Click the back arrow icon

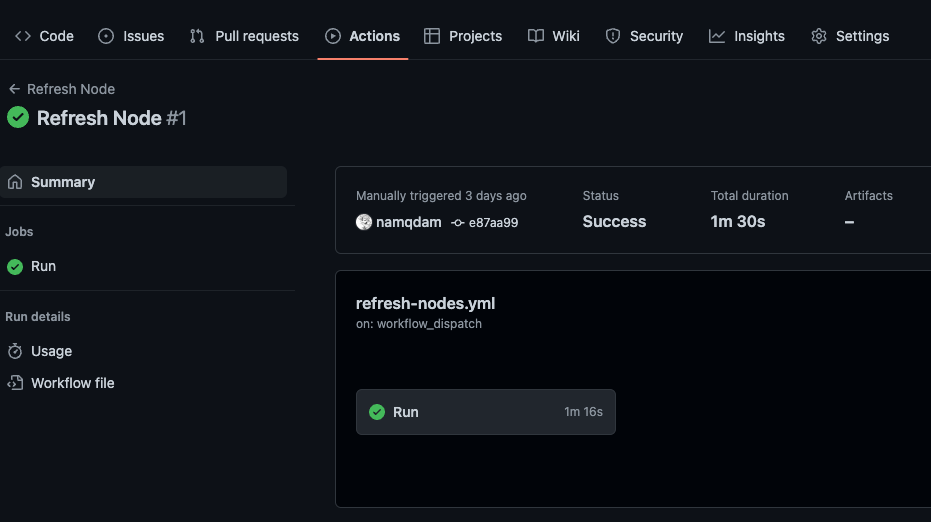[14, 89]
